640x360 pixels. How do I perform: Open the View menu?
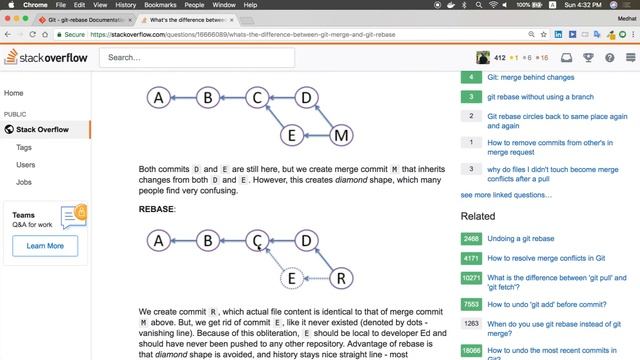[x=100, y=5]
